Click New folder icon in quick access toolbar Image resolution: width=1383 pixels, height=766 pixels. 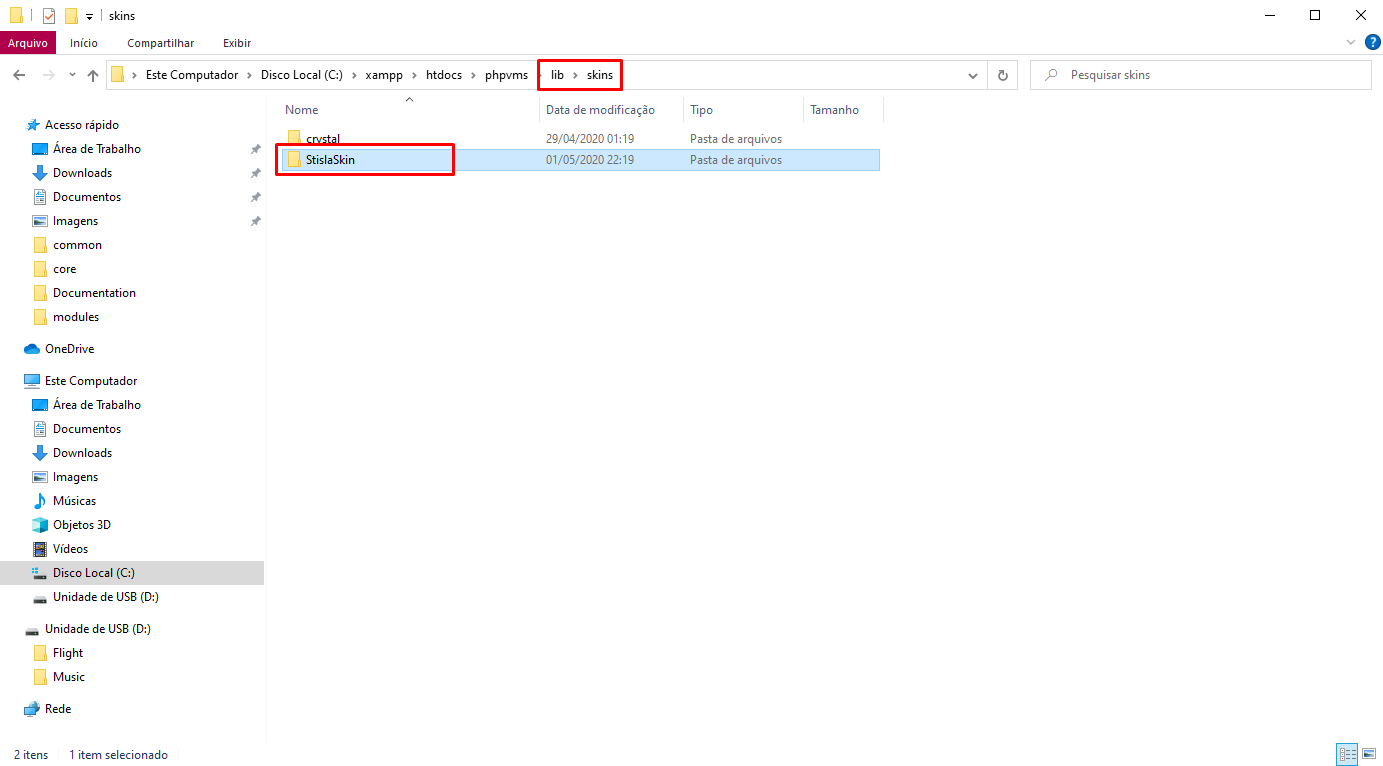[x=71, y=16]
